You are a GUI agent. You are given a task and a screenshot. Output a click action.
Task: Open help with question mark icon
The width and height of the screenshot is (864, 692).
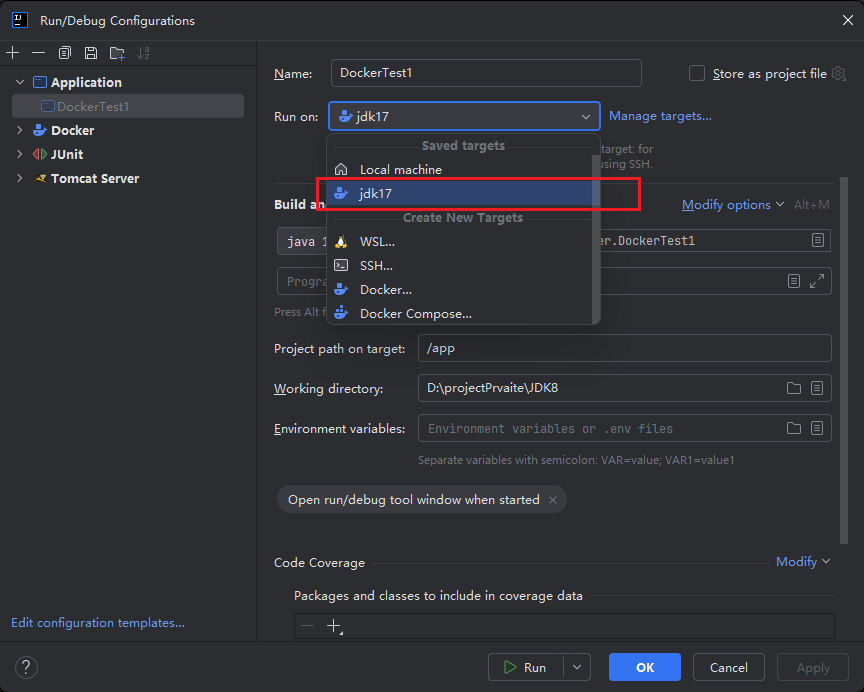(26, 667)
